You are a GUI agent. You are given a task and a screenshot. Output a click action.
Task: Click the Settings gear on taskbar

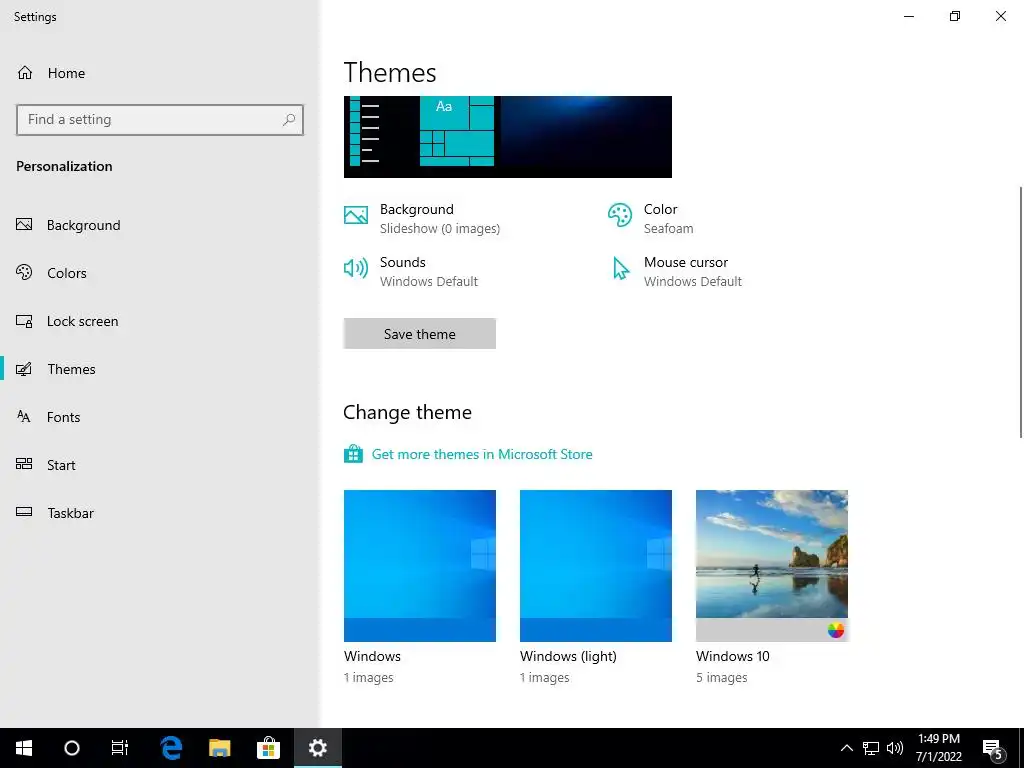click(317, 748)
